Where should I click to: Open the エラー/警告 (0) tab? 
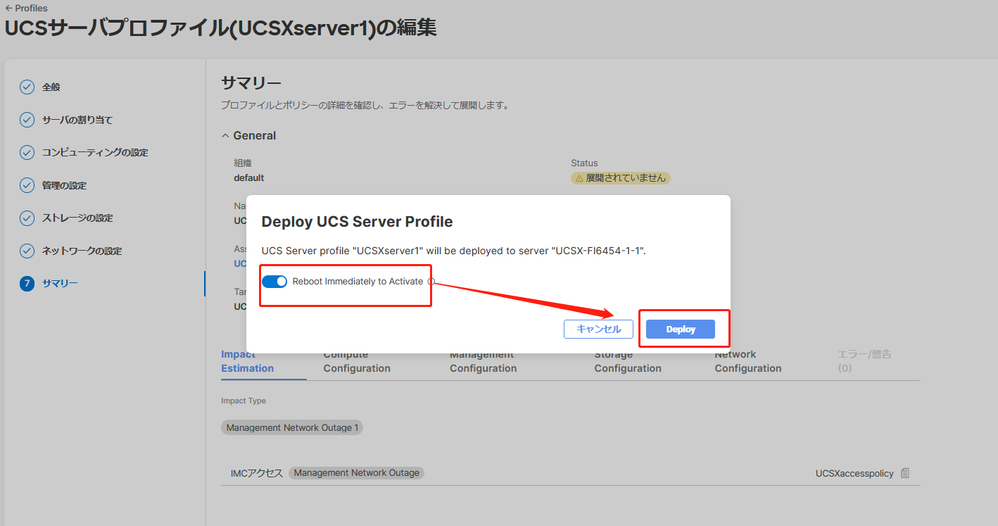864,362
